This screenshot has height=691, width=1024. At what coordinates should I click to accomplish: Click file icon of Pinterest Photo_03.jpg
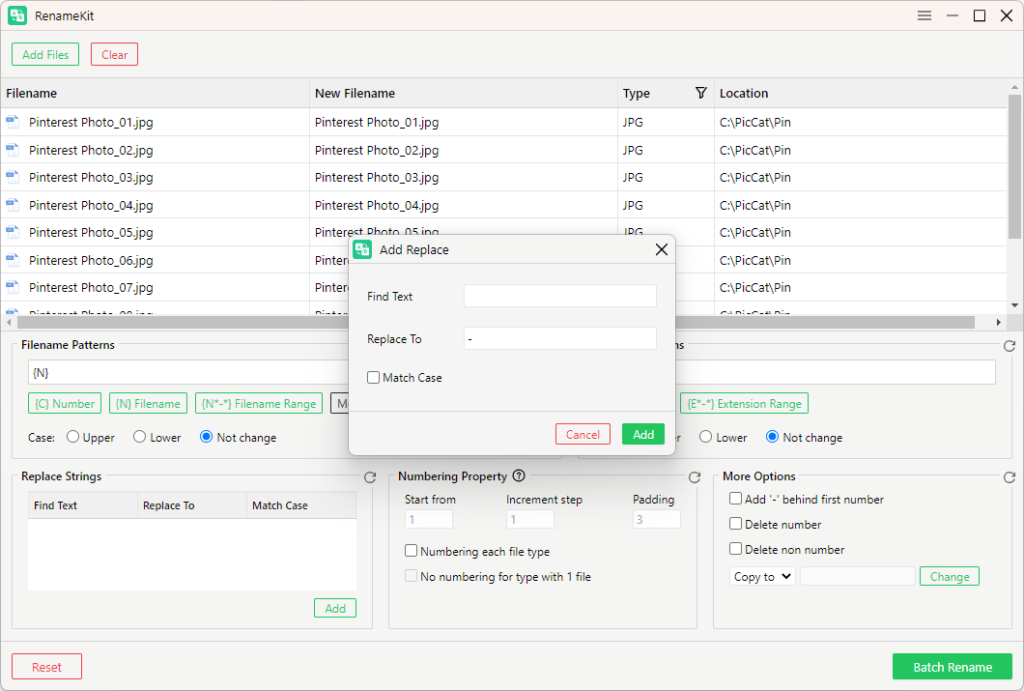pos(12,177)
